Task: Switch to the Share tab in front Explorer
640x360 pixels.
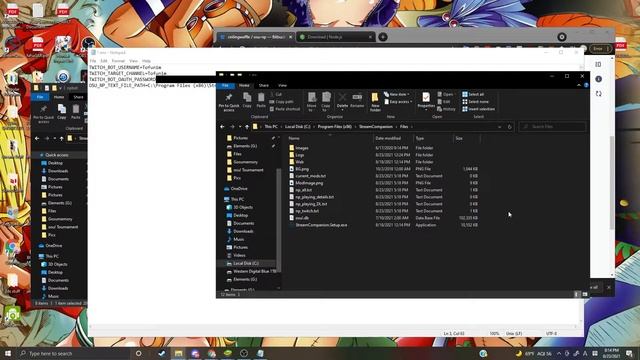Action: point(264,85)
